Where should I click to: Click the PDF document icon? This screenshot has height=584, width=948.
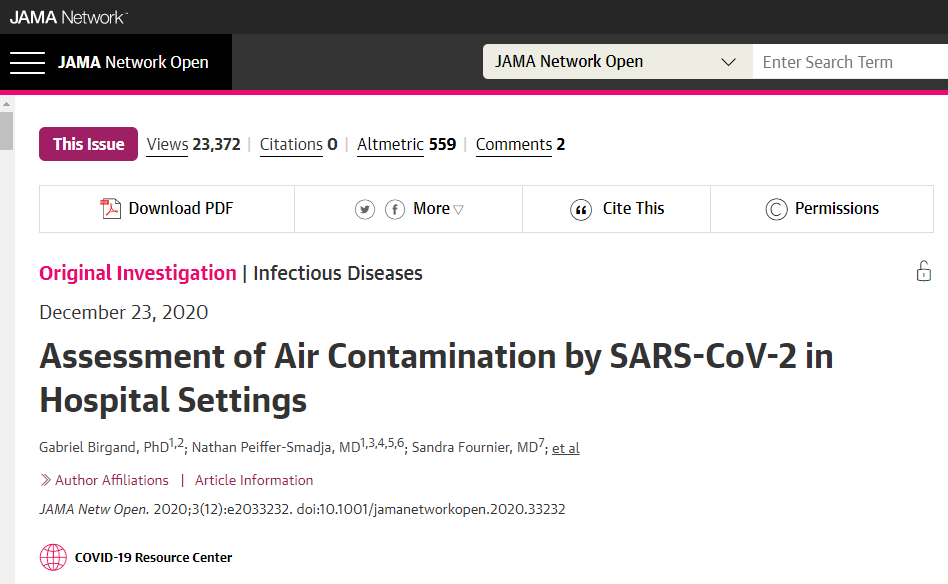click(110, 209)
